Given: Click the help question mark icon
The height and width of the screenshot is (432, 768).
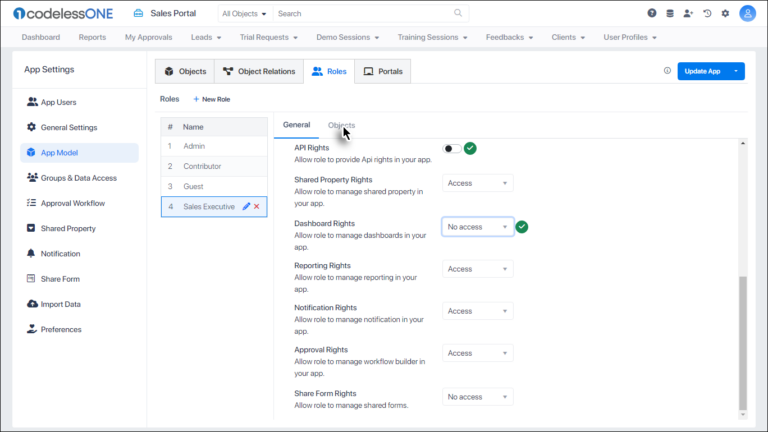Looking at the screenshot, I should click(x=652, y=14).
